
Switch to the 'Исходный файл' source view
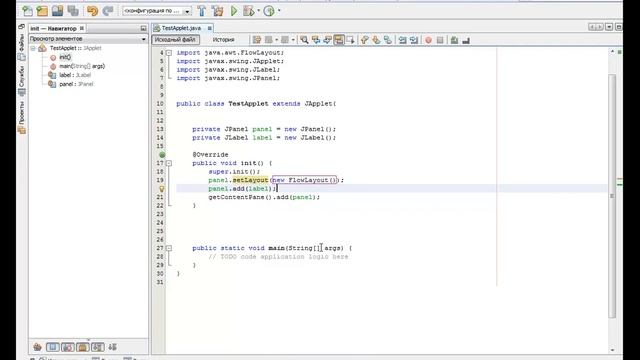pos(176,40)
